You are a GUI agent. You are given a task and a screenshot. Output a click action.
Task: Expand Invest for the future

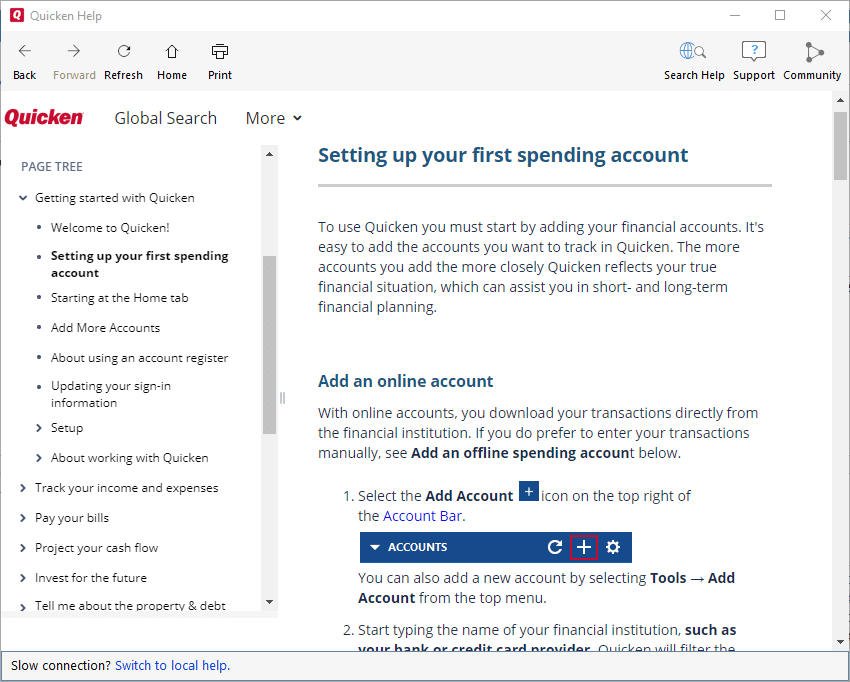click(23, 578)
